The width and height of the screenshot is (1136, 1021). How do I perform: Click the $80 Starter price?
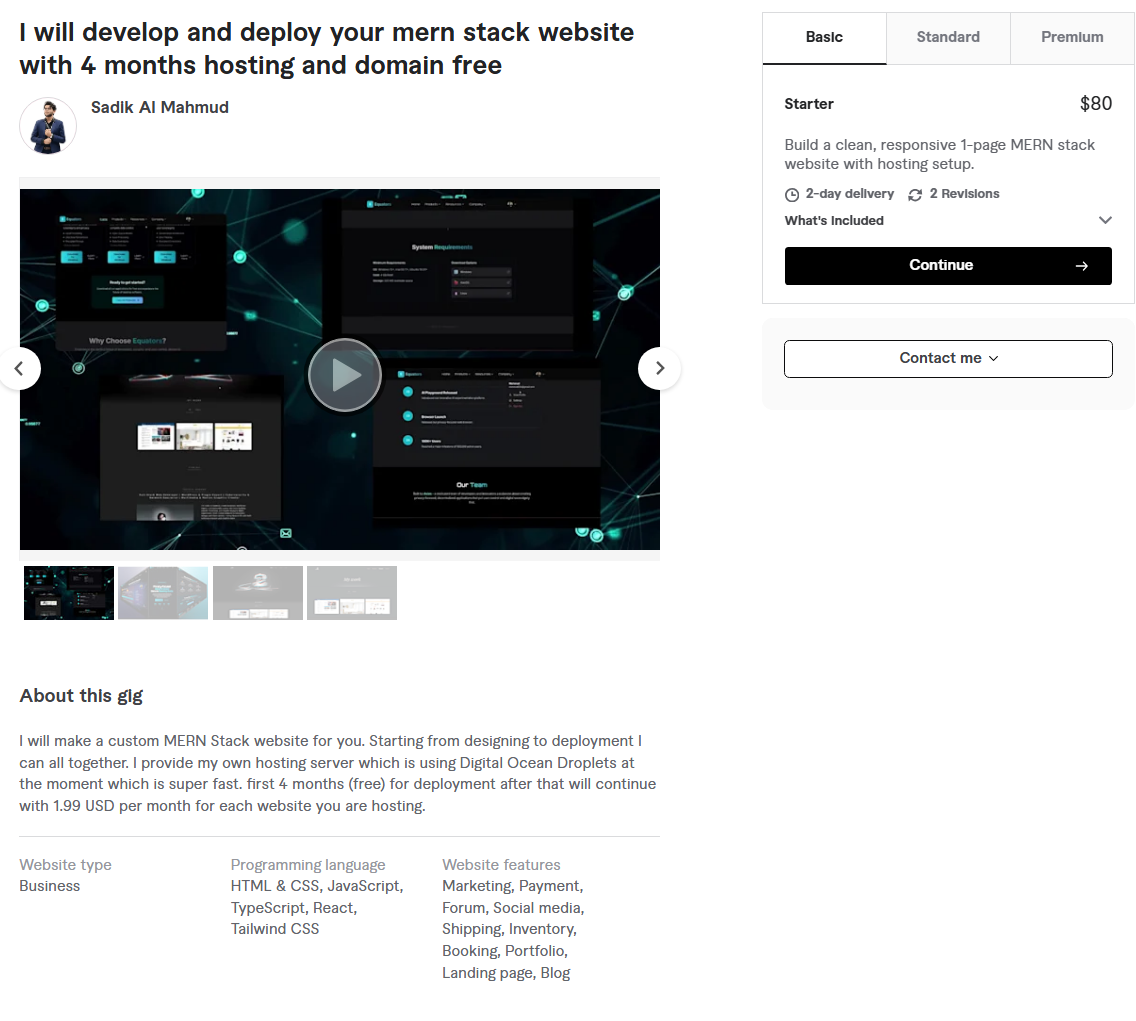click(x=1095, y=104)
